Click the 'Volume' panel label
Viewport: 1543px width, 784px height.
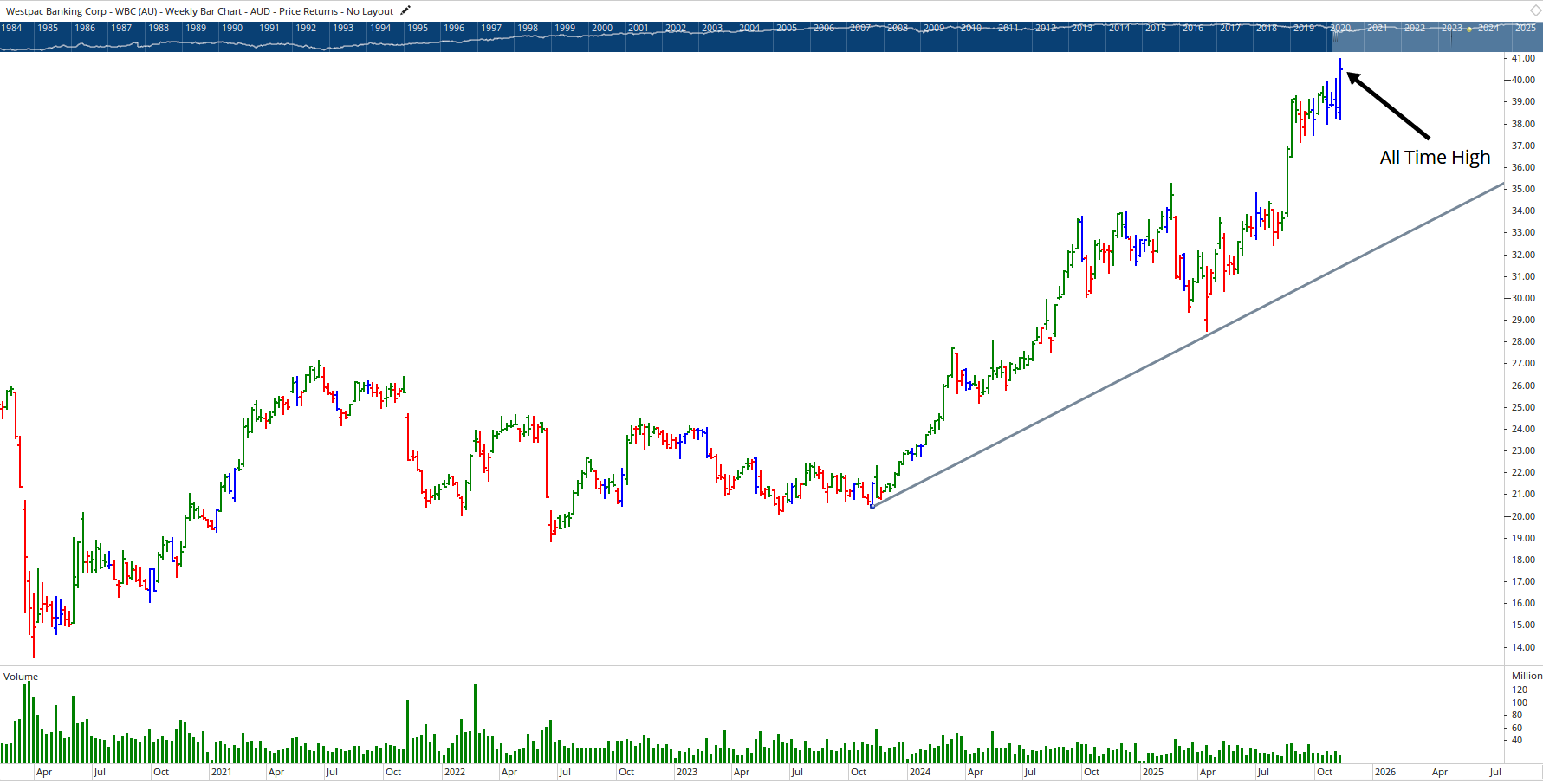click(20, 676)
